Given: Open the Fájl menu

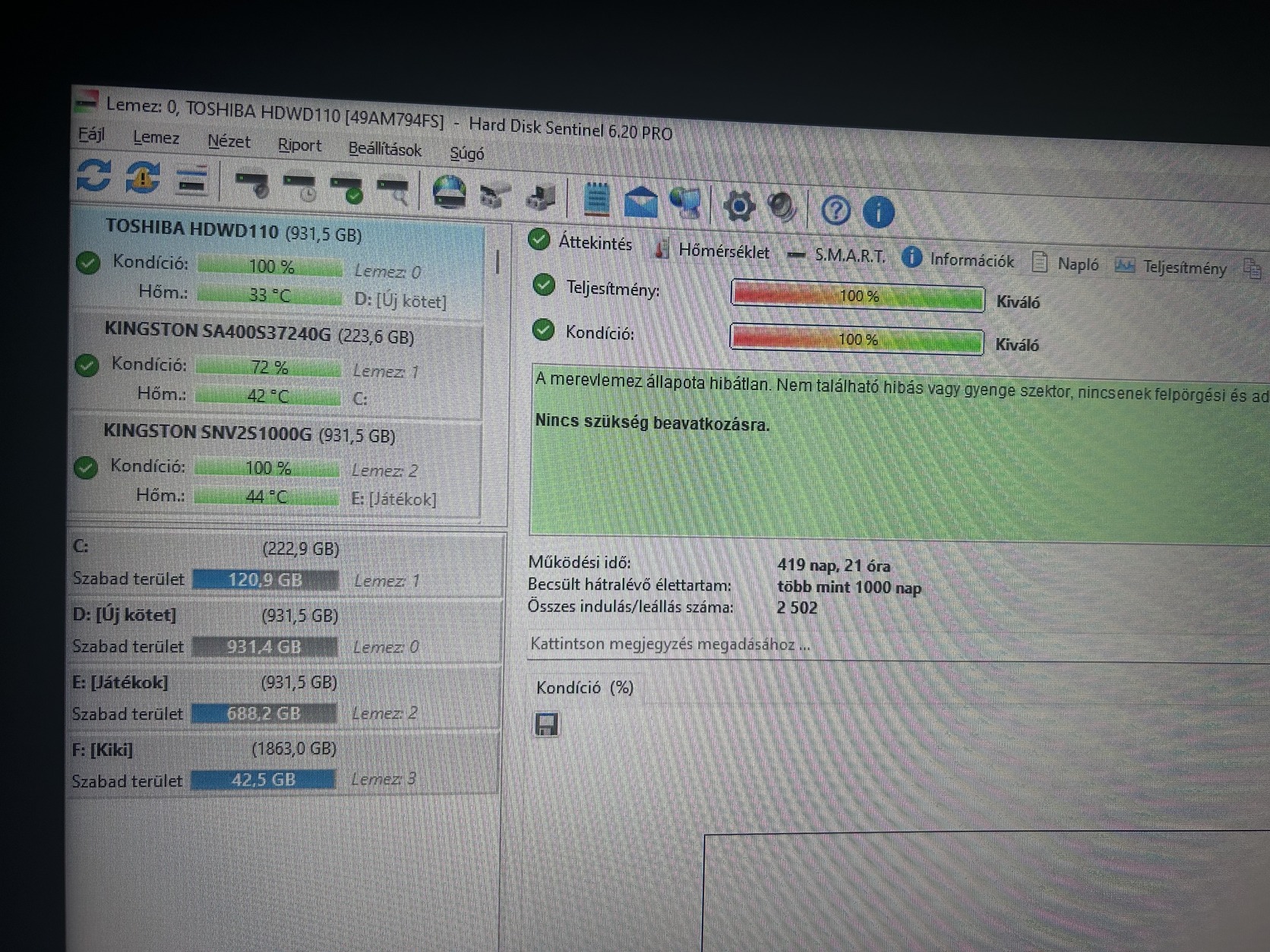Looking at the screenshot, I should [x=91, y=135].
